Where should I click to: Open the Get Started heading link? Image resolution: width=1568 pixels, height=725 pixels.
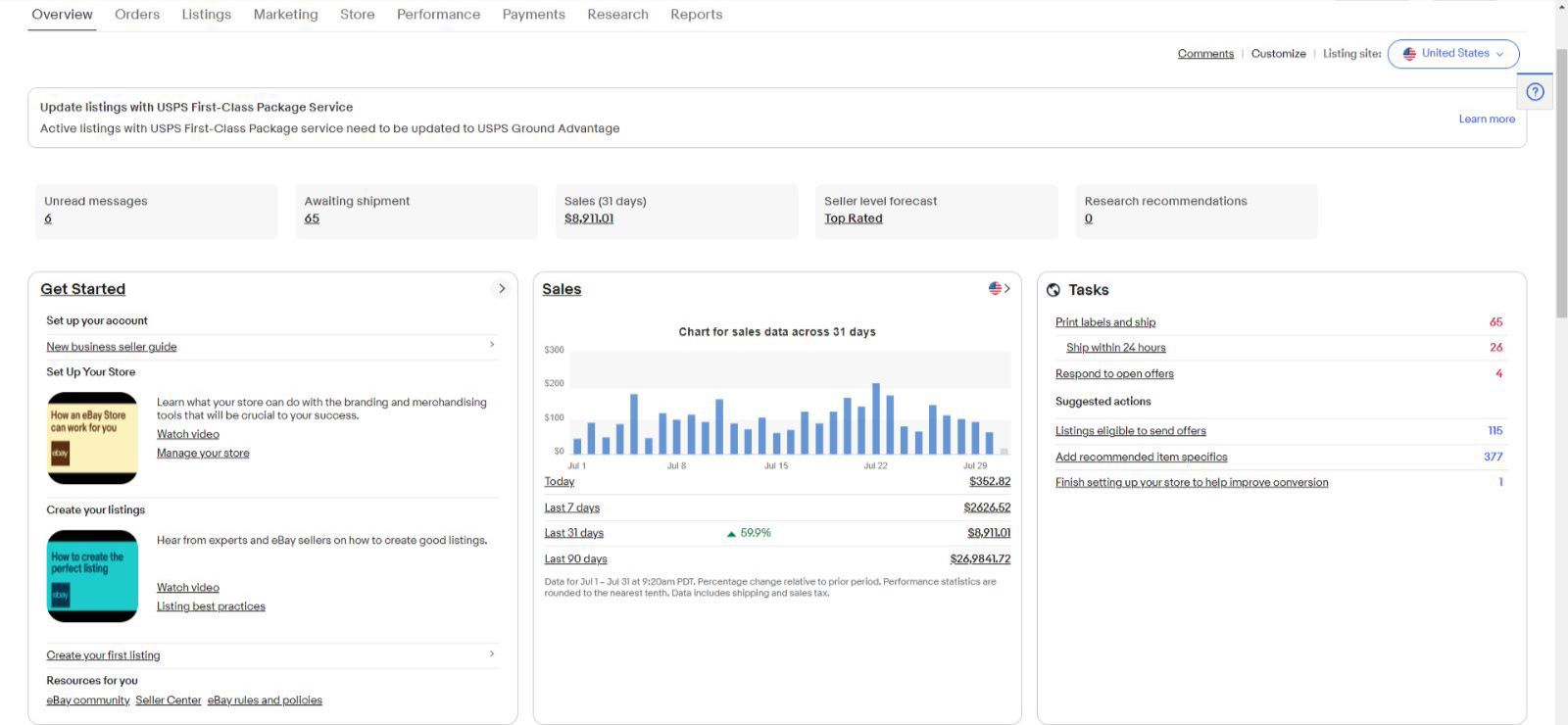pyautogui.click(x=83, y=289)
